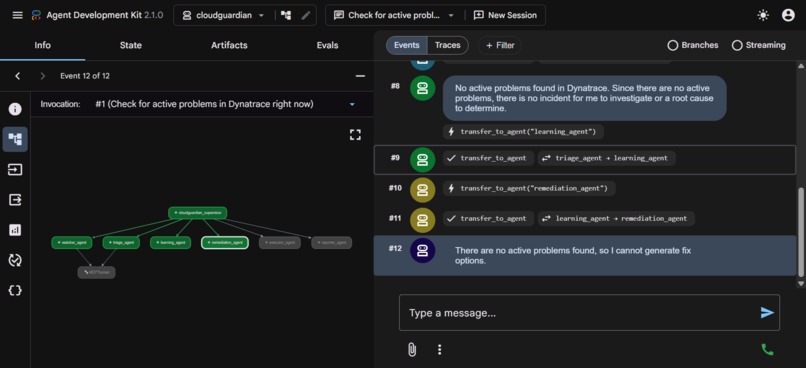Screen dimensions: 806x368
Task: Click the triage_agent → learning_agent transfer chip
Action: coord(607,158)
